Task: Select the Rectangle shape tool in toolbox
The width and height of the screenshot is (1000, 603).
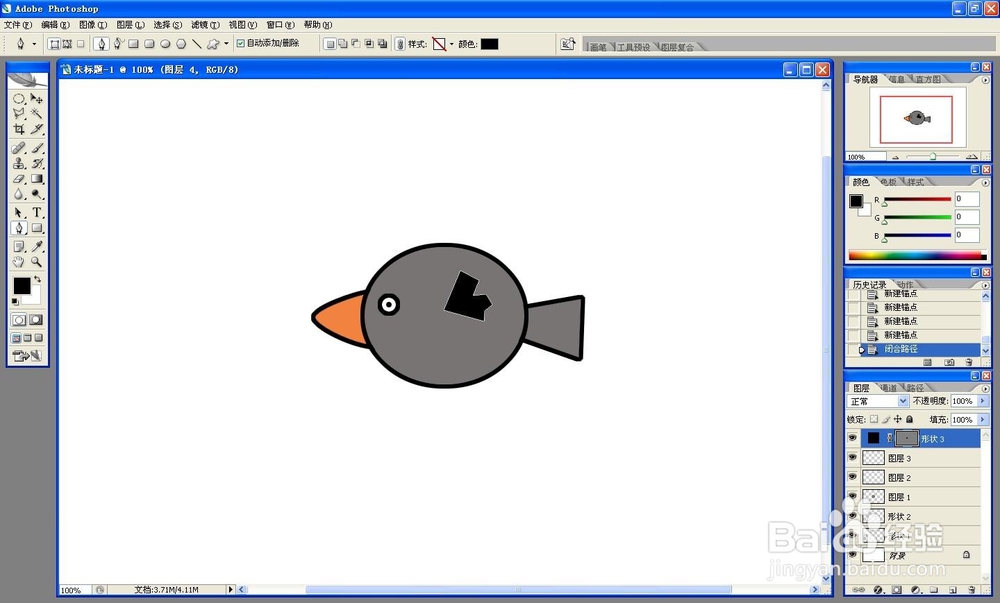Action: [36, 228]
